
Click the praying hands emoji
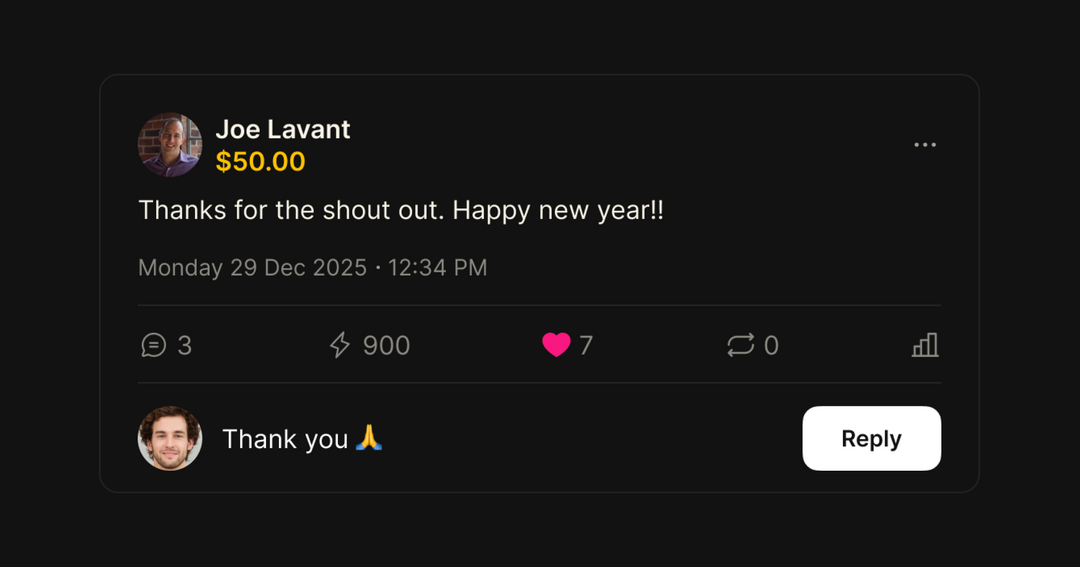(370, 438)
